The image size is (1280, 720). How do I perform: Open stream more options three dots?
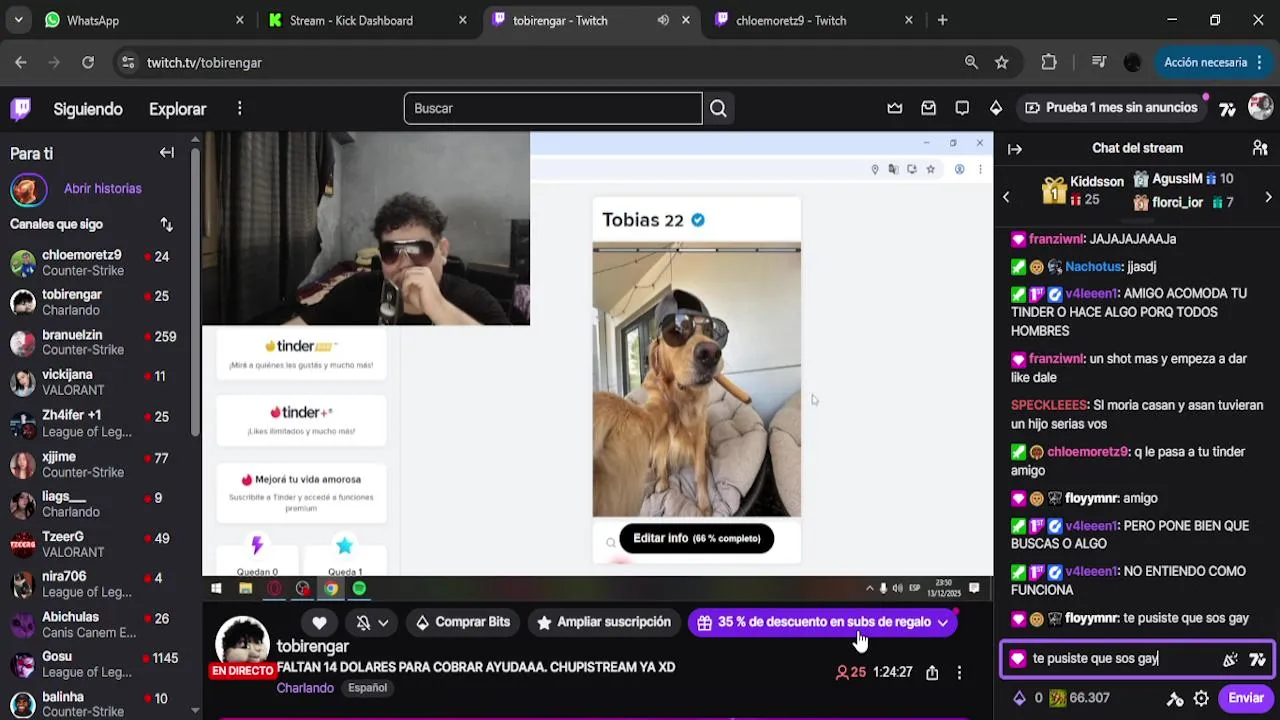959,673
